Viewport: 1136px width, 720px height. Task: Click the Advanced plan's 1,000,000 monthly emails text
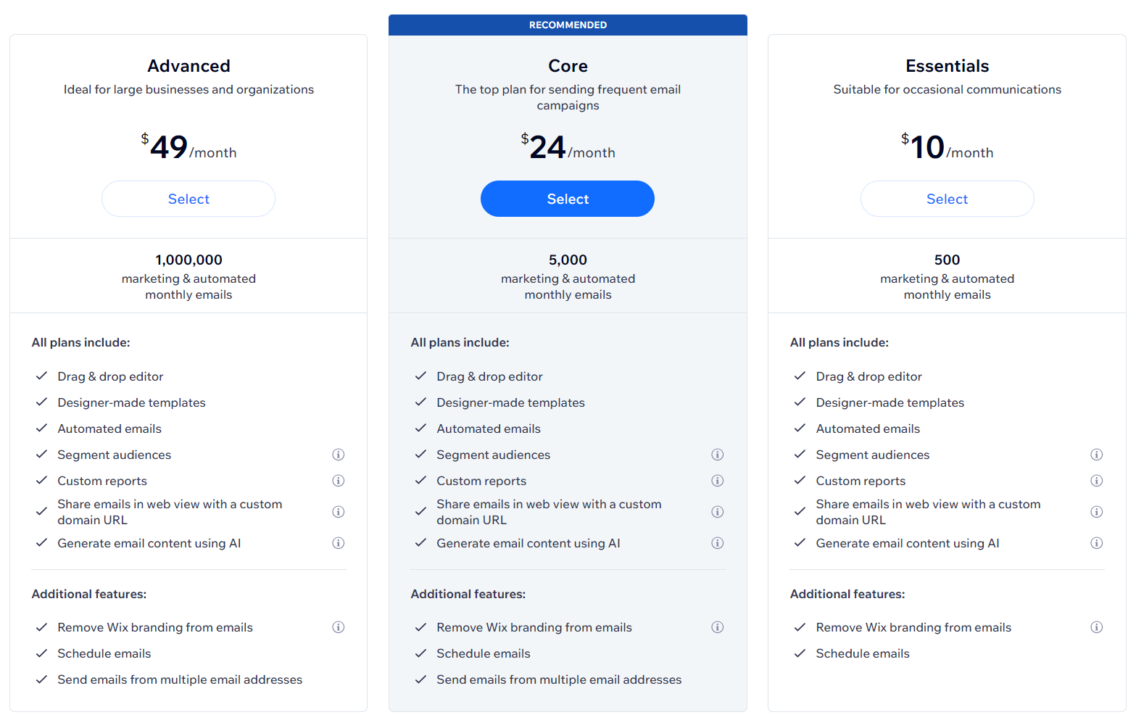click(x=188, y=260)
